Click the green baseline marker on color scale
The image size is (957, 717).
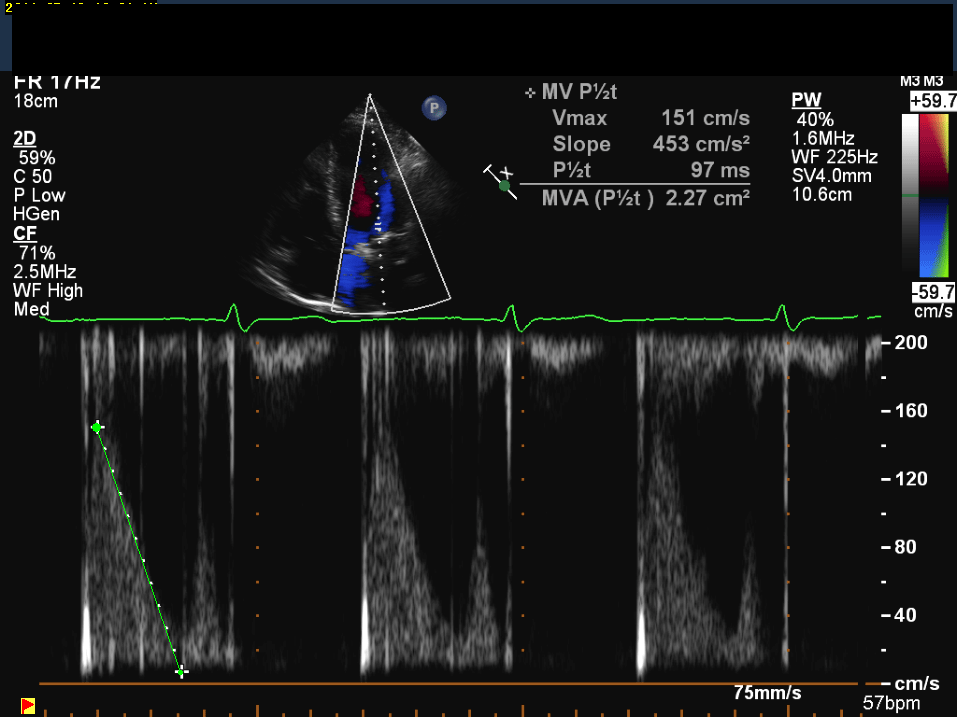[909, 196]
